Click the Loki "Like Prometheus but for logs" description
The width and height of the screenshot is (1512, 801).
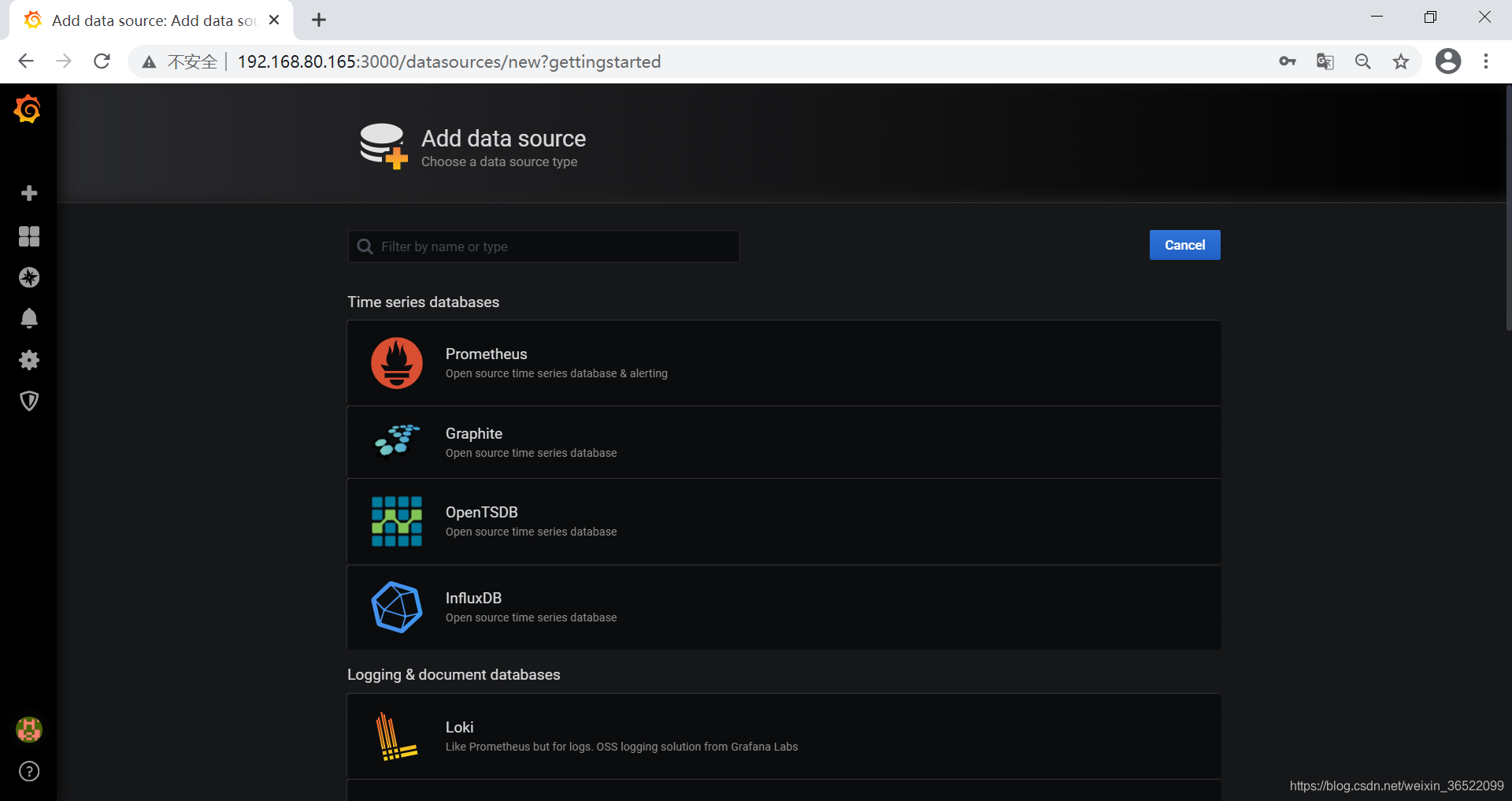621,747
